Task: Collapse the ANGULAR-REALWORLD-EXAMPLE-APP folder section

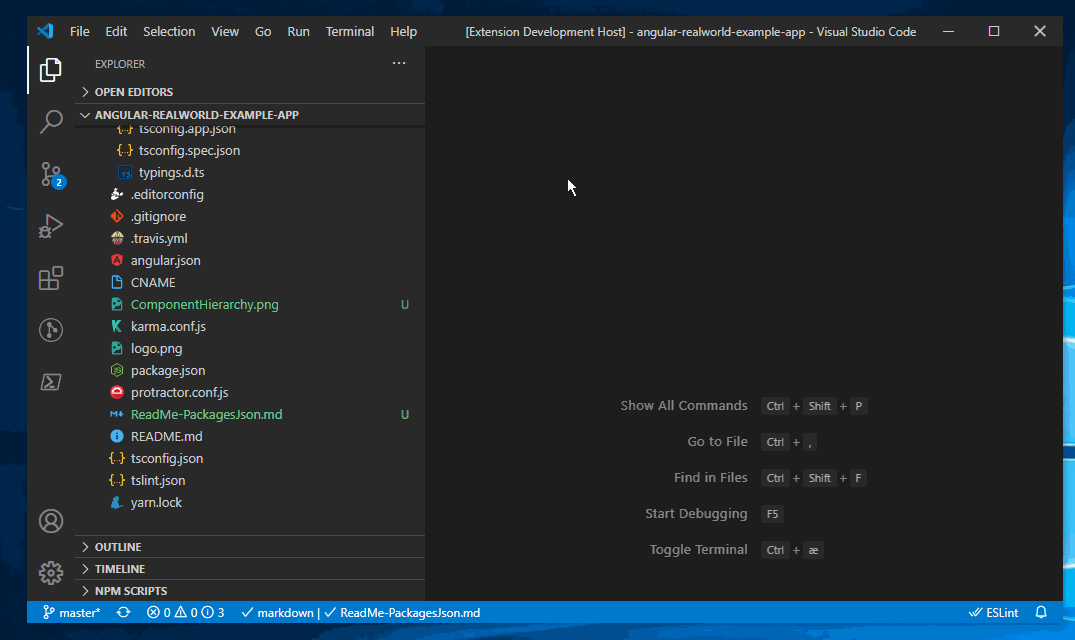Action: (250, 114)
